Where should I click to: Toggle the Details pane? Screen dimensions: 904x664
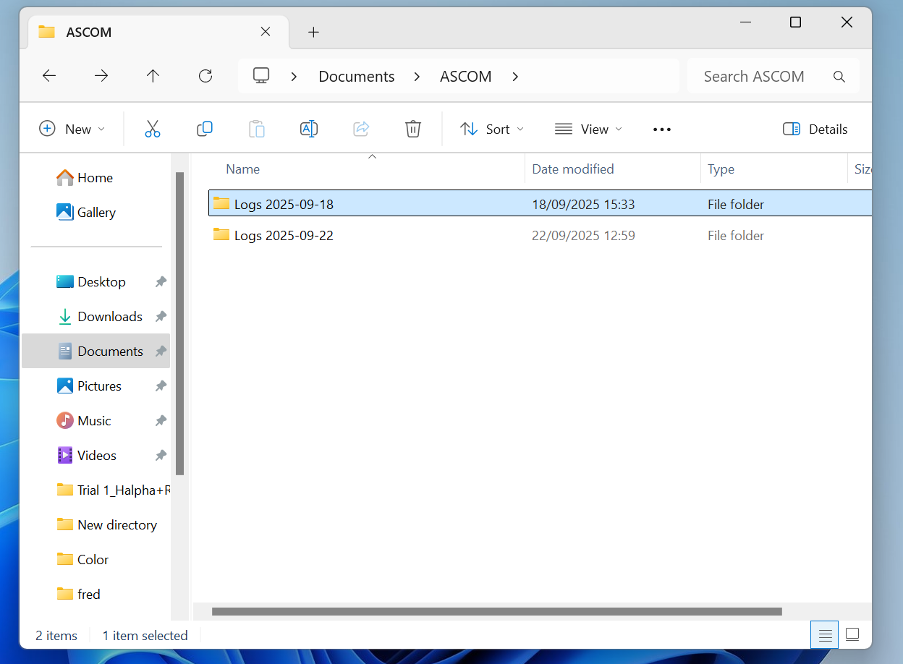[x=815, y=129]
